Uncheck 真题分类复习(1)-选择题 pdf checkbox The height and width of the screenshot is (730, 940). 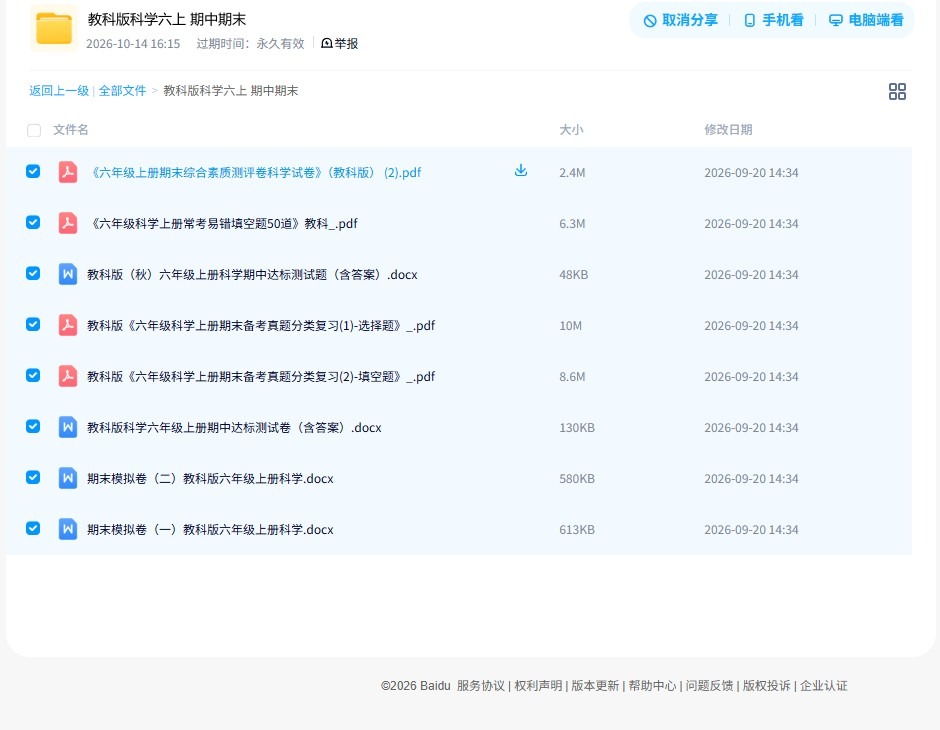point(33,324)
